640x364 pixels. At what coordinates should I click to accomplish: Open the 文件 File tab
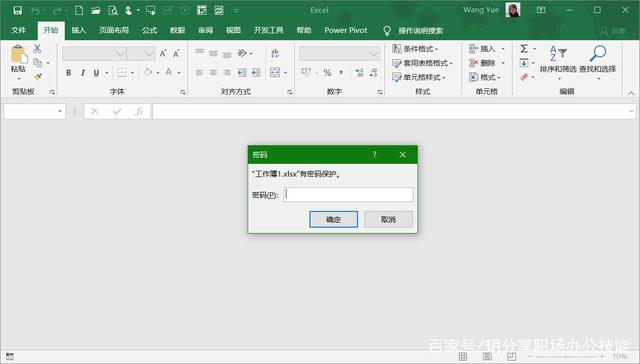click(18, 30)
